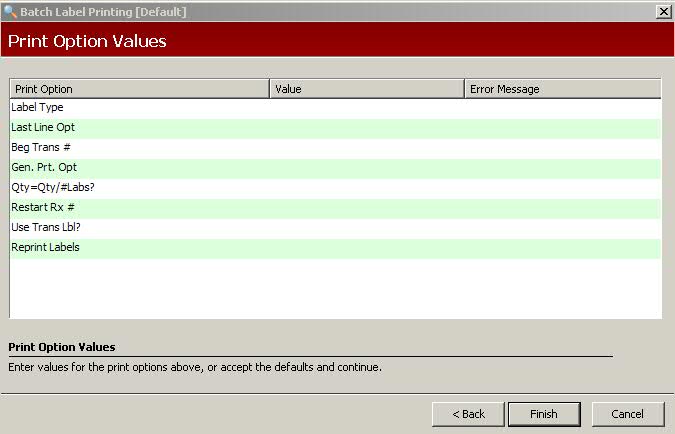Click the Batch Label Printing title icon
The image size is (675, 434).
[9, 11]
